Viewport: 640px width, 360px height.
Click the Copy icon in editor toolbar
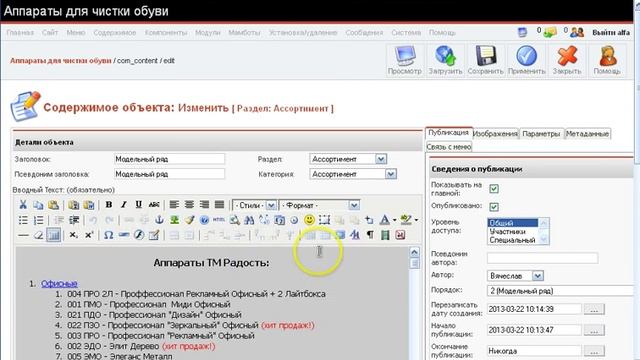click(38, 205)
